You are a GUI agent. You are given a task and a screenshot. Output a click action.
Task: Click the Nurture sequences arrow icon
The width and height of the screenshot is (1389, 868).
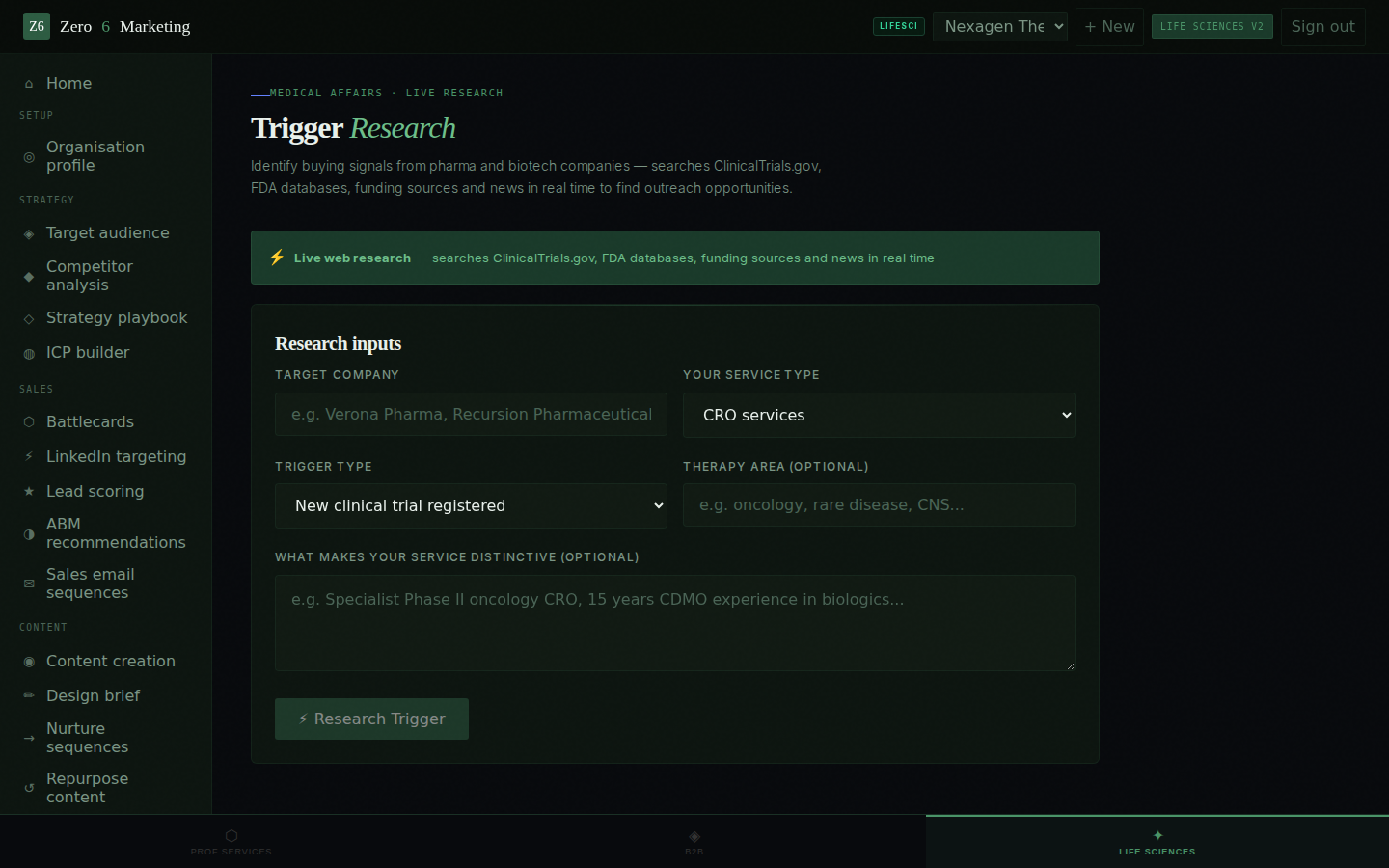pyautogui.click(x=29, y=738)
